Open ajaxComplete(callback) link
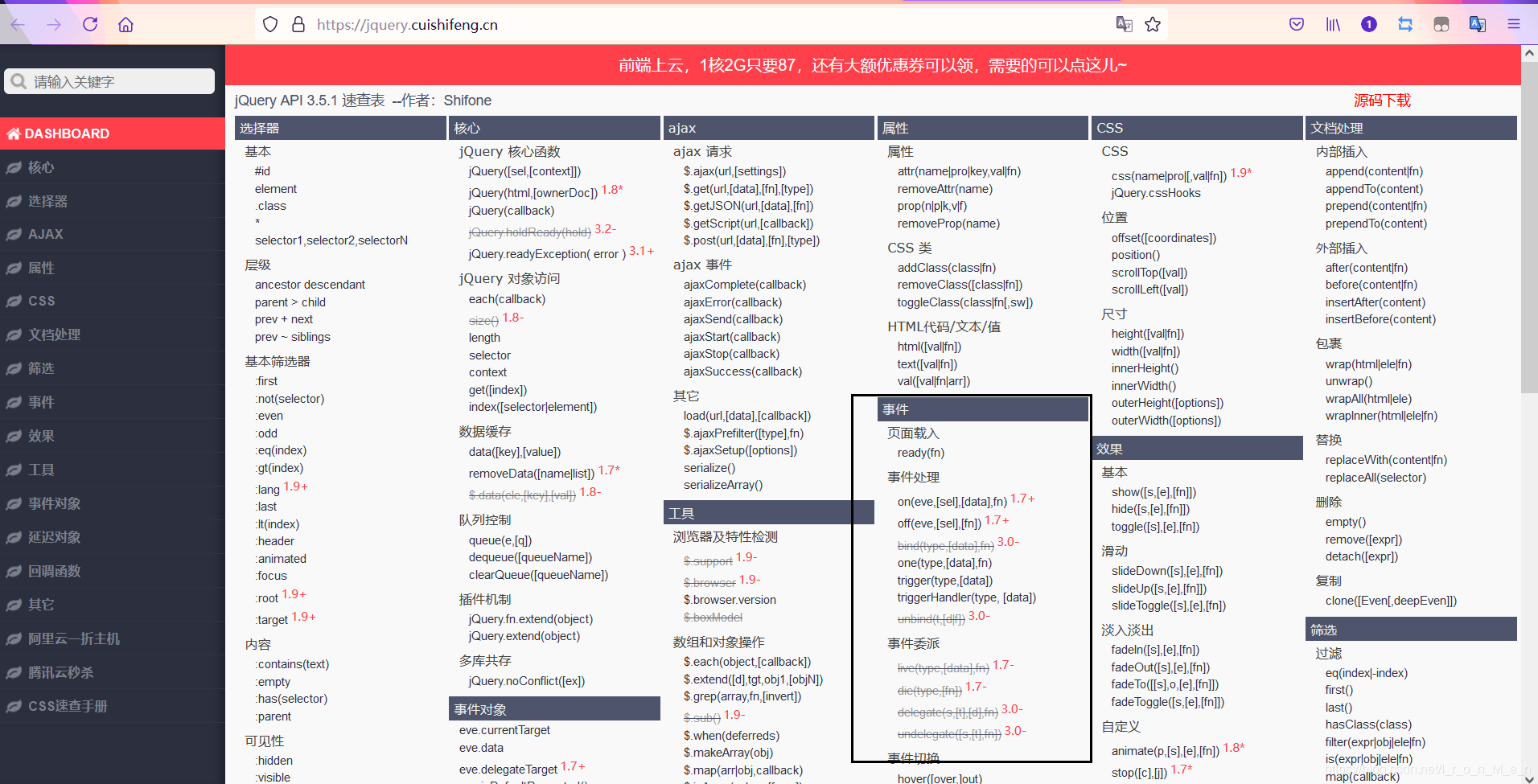The width and height of the screenshot is (1538, 784). pyautogui.click(x=745, y=285)
